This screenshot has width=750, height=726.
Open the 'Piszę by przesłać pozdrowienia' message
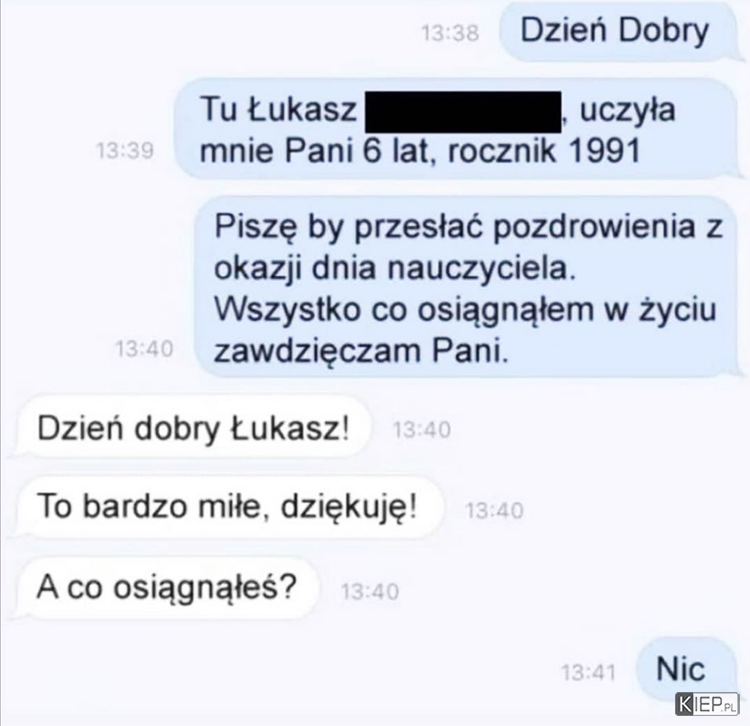466,287
